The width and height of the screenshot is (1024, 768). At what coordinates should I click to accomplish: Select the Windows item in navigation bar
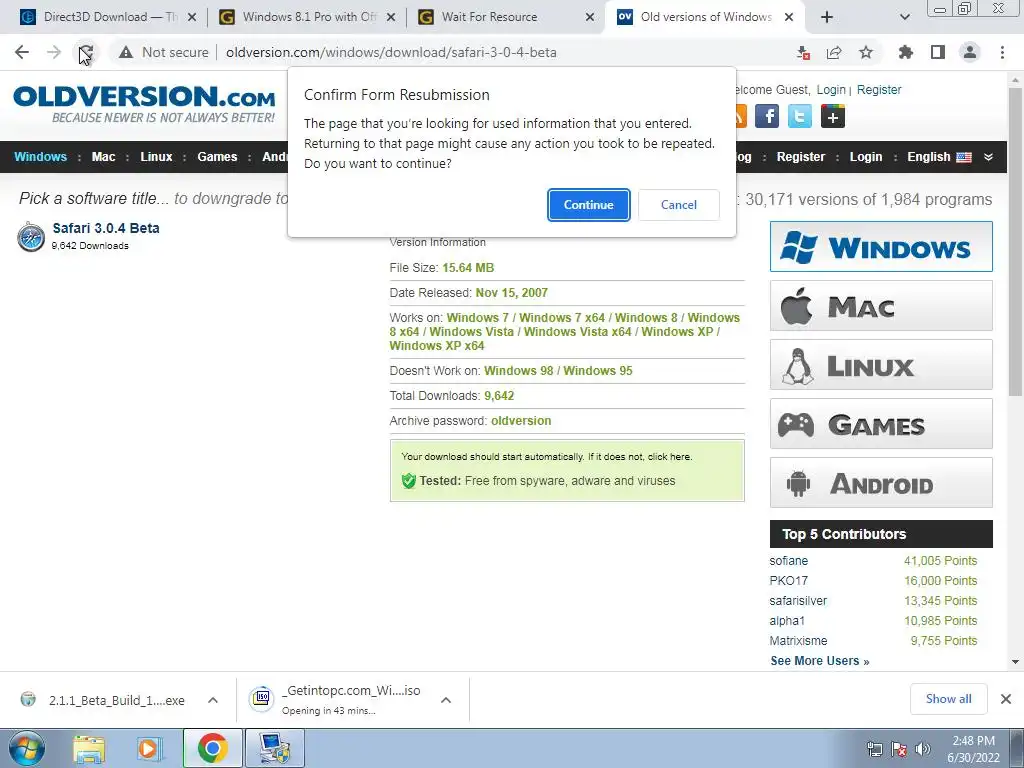coord(40,157)
